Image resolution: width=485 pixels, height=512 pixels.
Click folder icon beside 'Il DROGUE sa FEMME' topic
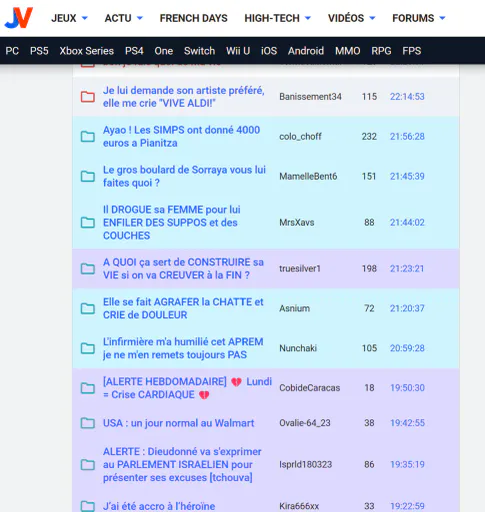click(x=88, y=222)
